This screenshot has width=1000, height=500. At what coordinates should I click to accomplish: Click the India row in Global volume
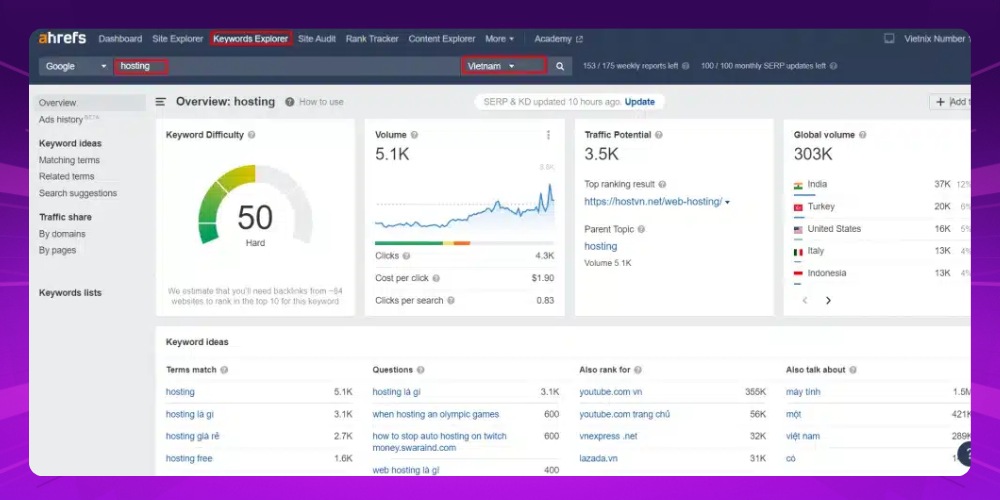point(882,185)
